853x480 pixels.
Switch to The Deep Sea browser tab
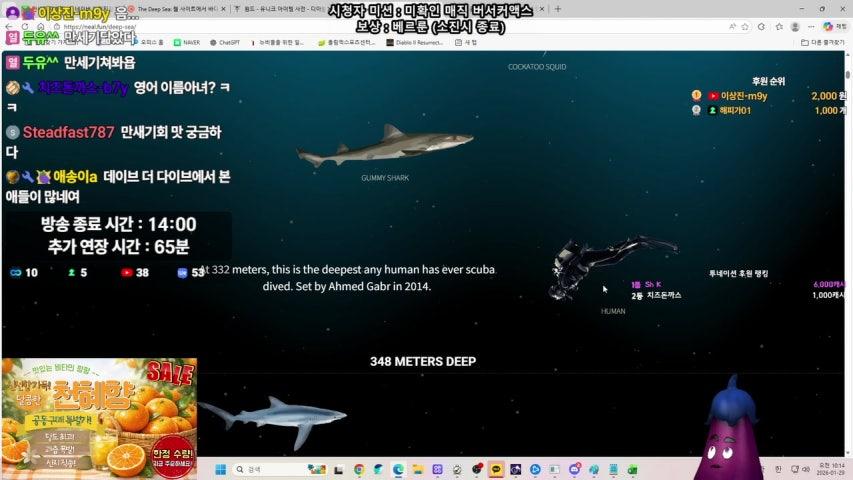point(177,9)
